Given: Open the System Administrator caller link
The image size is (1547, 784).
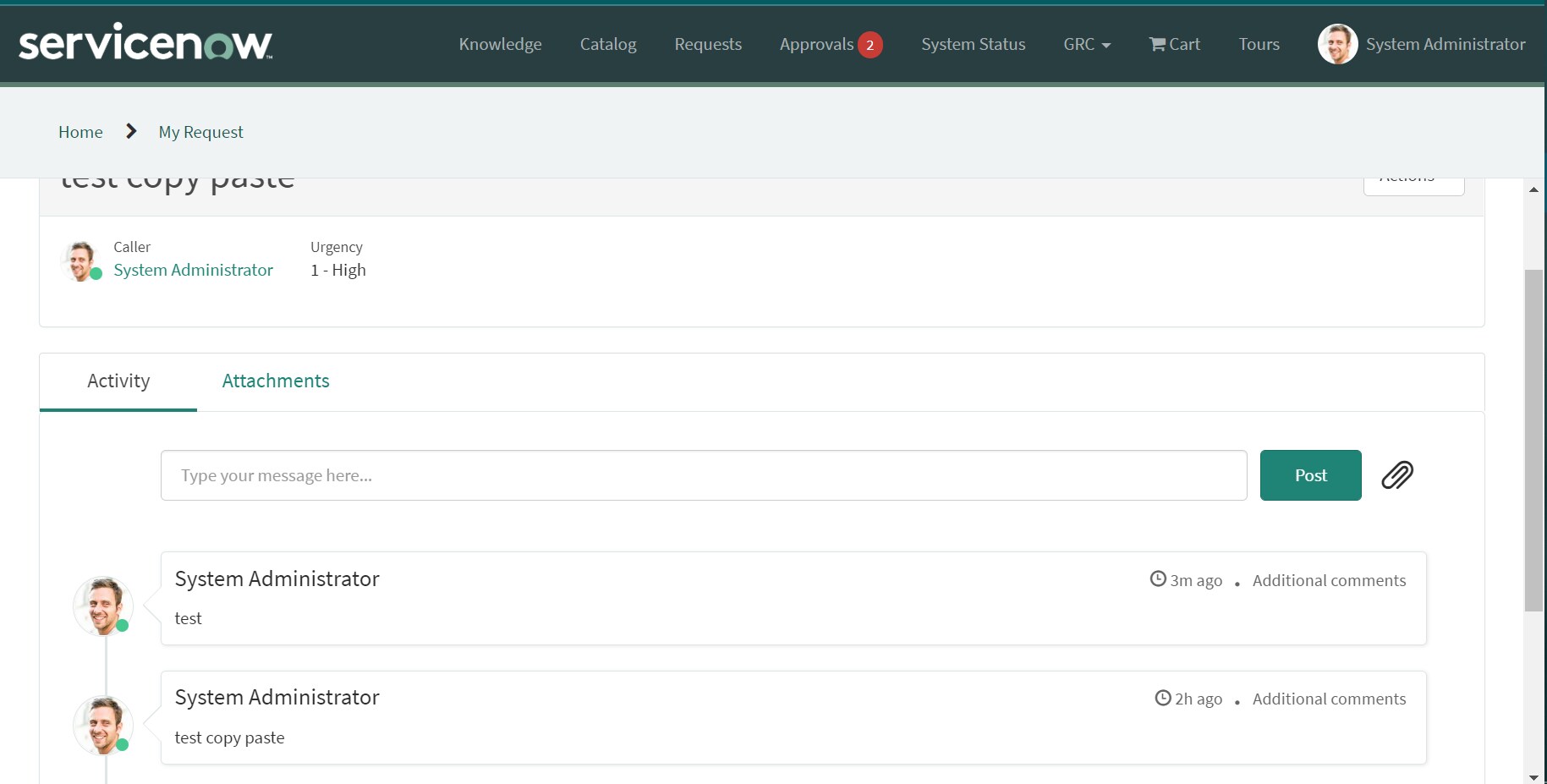Looking at the screenshot, I should coord(193,269).
